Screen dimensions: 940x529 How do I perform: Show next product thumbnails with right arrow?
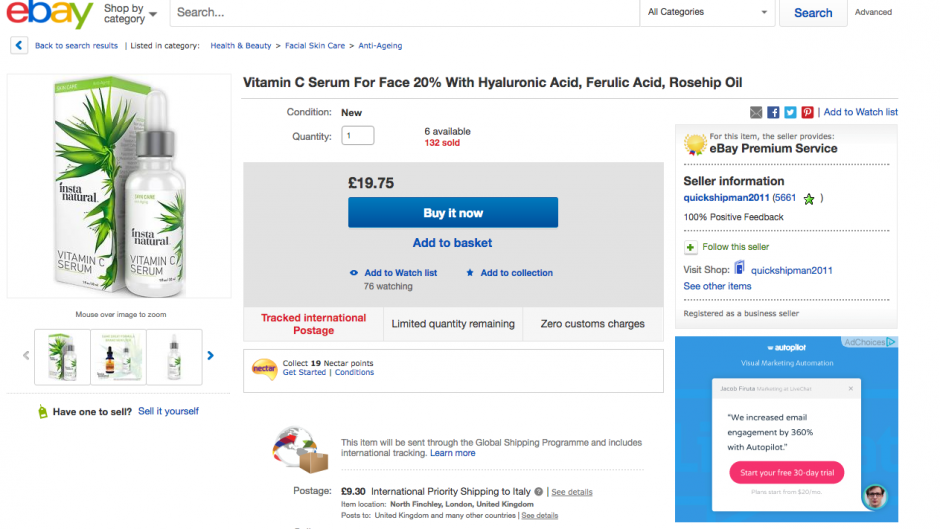(210, 355)
